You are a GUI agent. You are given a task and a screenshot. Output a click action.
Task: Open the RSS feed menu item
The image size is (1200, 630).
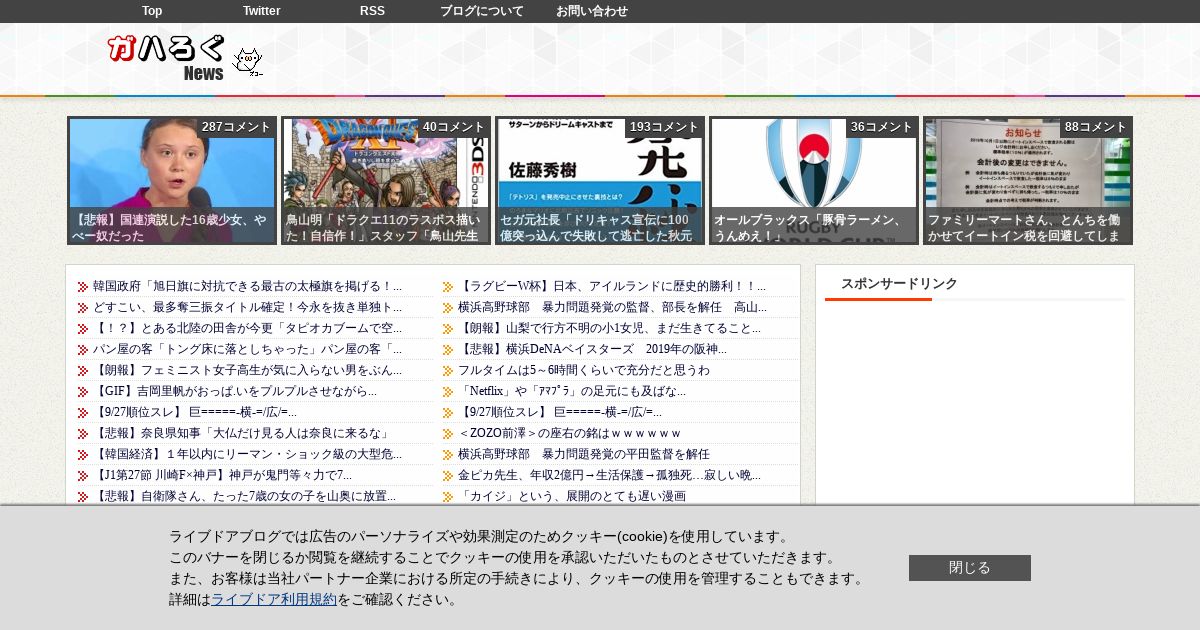click(x=372, y=11)
